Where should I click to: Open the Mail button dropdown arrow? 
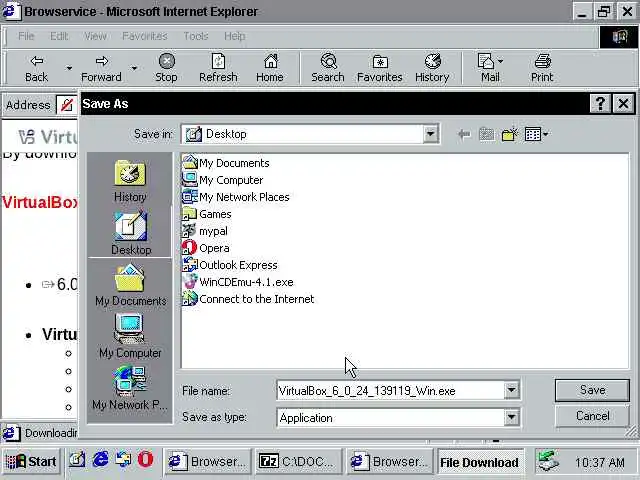tap(500, 61)
